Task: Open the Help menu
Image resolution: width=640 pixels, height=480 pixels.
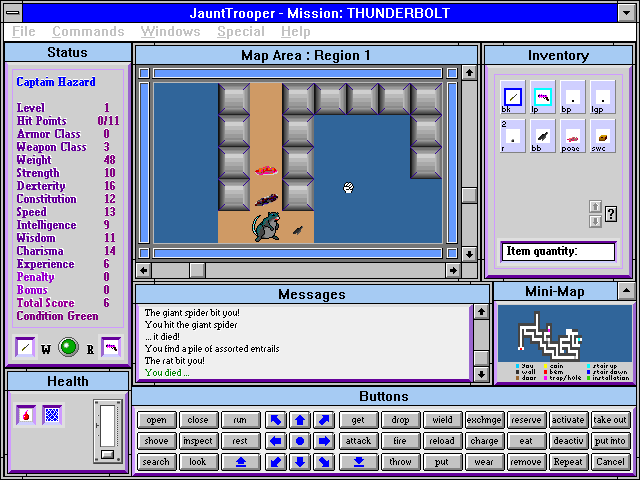Action: tap(296, 31)
